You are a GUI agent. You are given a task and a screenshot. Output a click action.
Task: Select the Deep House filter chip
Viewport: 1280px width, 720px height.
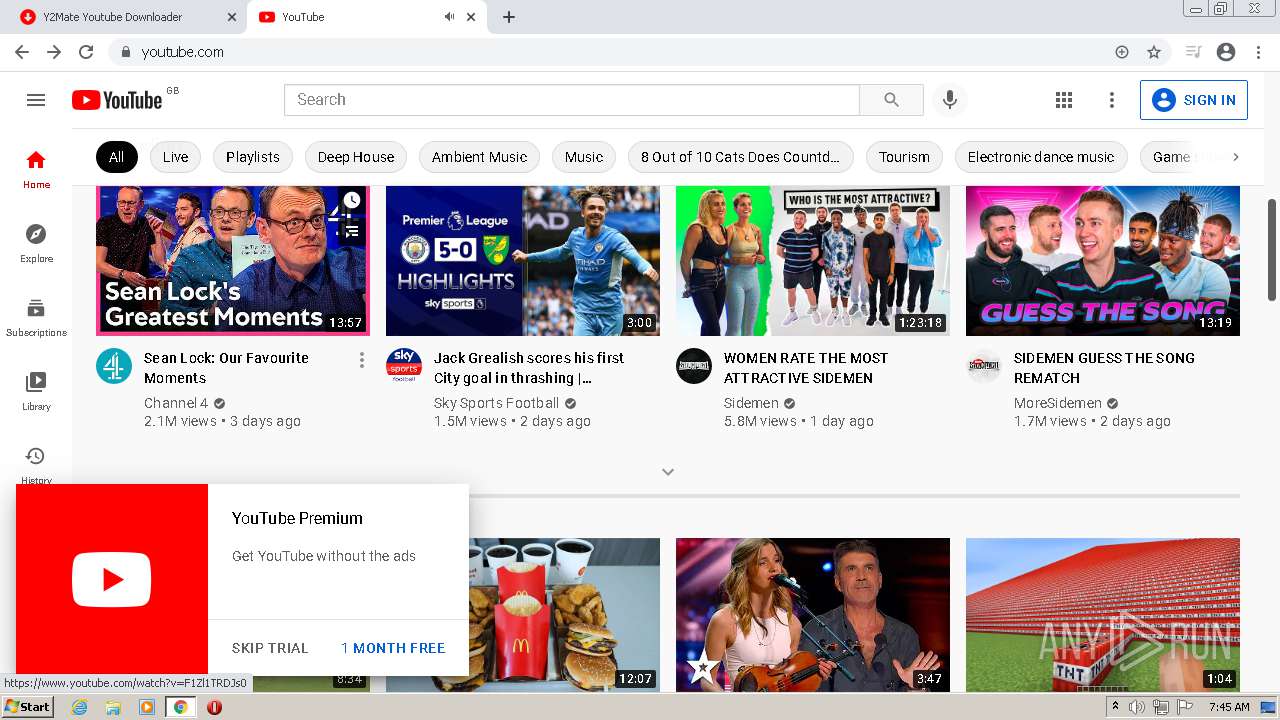tap(356, 157)
